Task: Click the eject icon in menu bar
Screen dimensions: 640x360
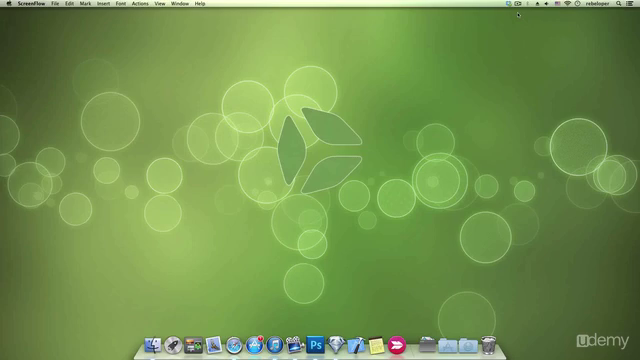Action: click(537, 4)
